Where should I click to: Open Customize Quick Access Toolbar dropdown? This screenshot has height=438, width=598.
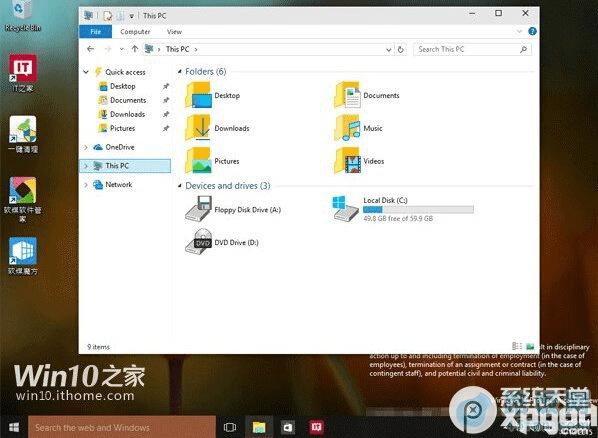[x=132, y=16]
